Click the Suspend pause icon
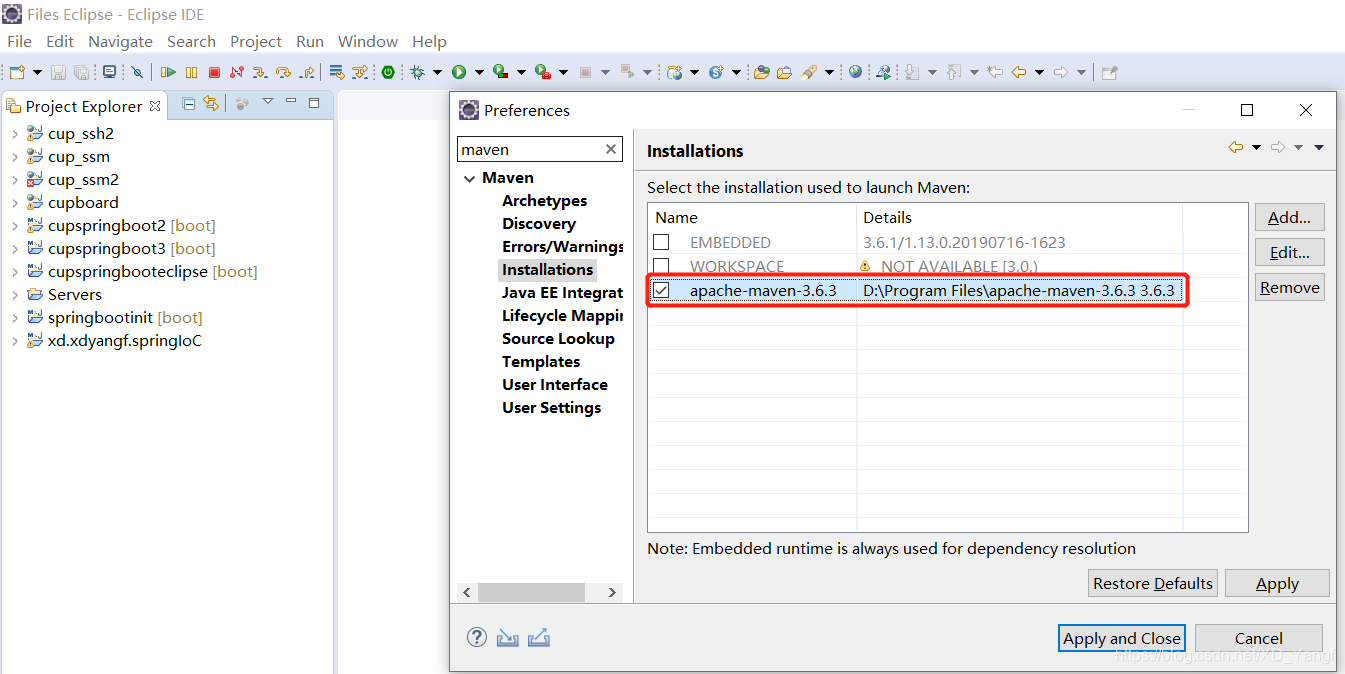The height and width of the screenshot is (674, 1345). coord(191,72)
